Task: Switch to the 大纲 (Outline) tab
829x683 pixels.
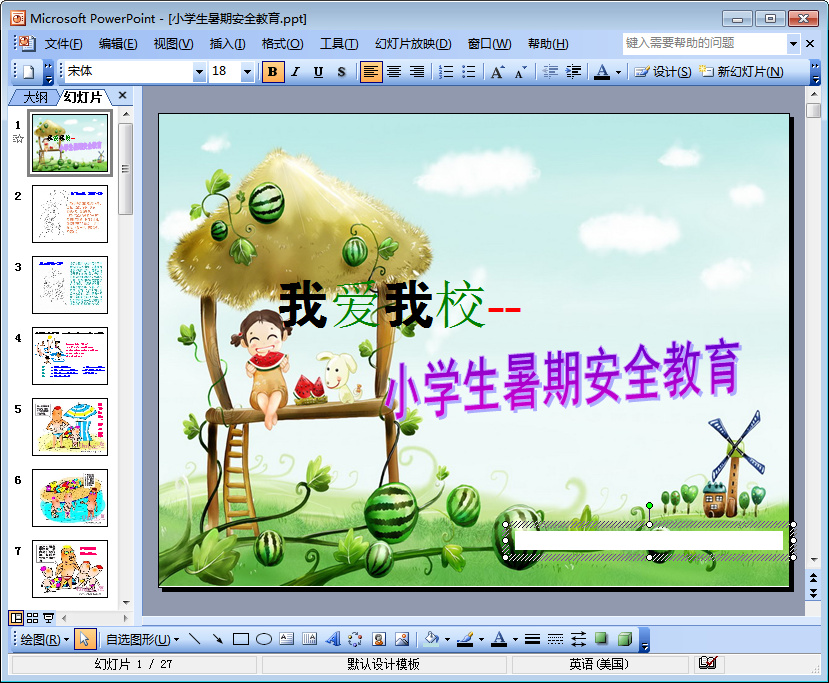Action: pyautogui.click(x=35, y=97)
